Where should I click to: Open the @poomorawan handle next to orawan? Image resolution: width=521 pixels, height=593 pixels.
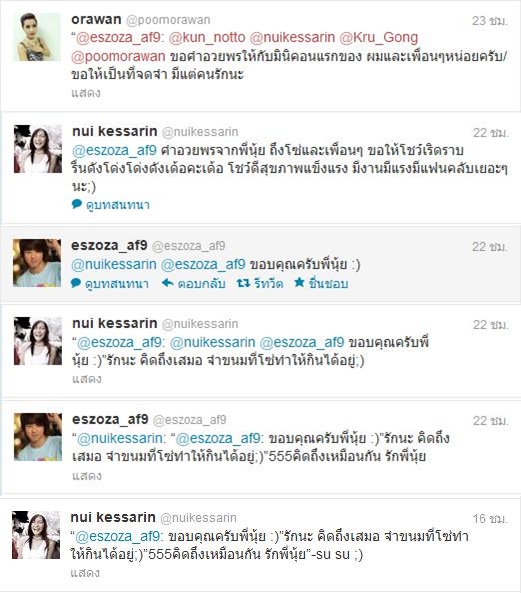(x=168, y=20)
